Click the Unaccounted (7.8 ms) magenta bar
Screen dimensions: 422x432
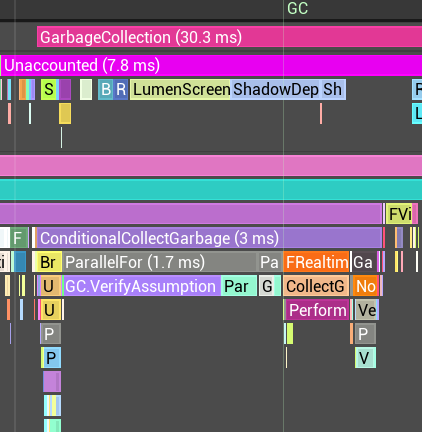(x=212, y=65)
